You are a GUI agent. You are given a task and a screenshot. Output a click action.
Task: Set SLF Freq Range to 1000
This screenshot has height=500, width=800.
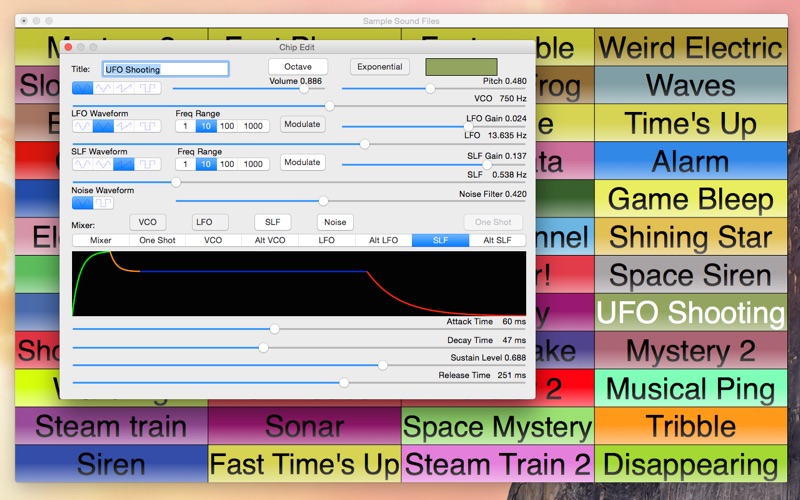click(253, 164)
